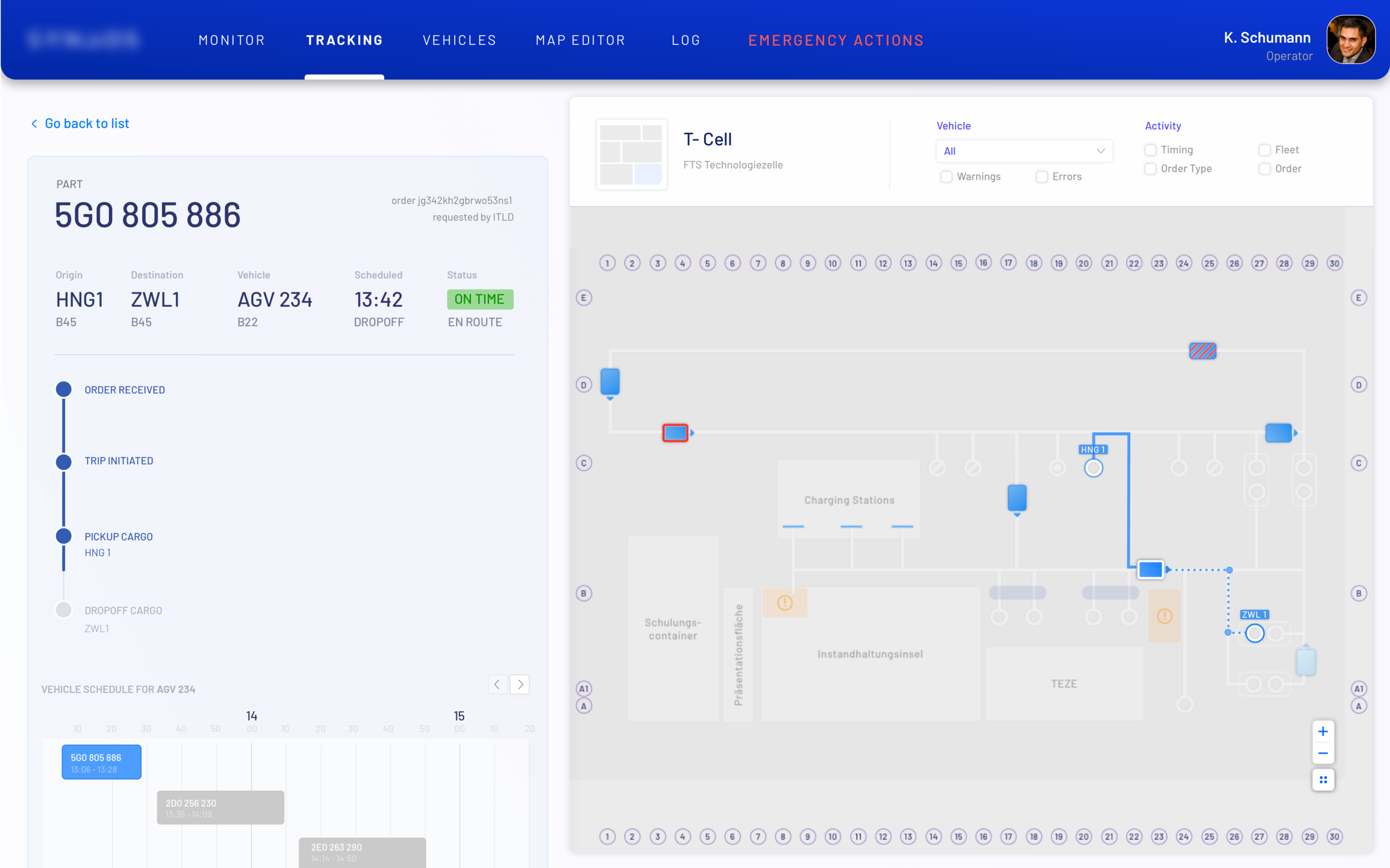
Task: Go to previous schedule page arrow
Action: pyautogui.click(x=498, y=684)
